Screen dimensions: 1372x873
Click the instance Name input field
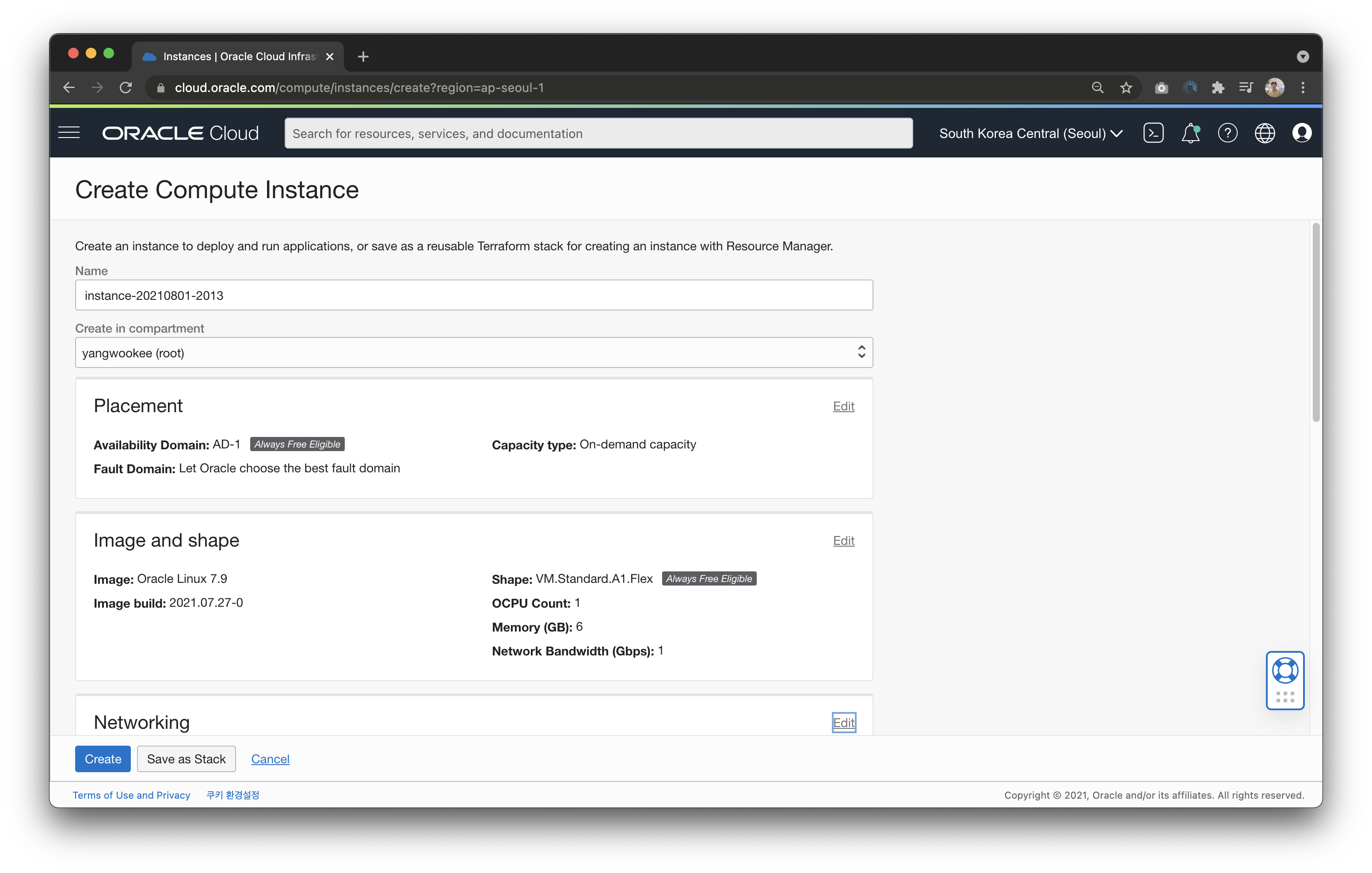[473, 295]
